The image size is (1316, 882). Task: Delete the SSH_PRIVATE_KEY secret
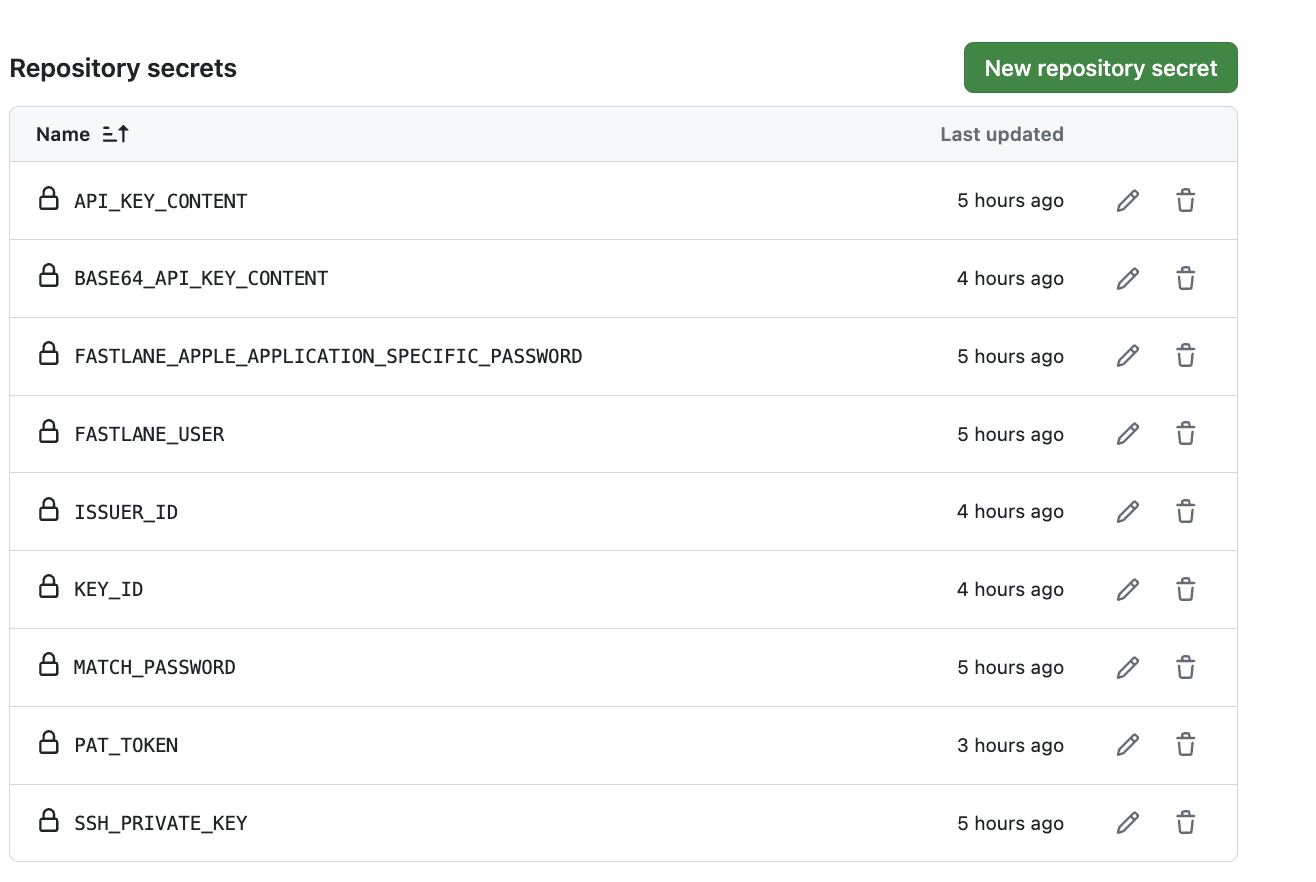pos(1185,823)
